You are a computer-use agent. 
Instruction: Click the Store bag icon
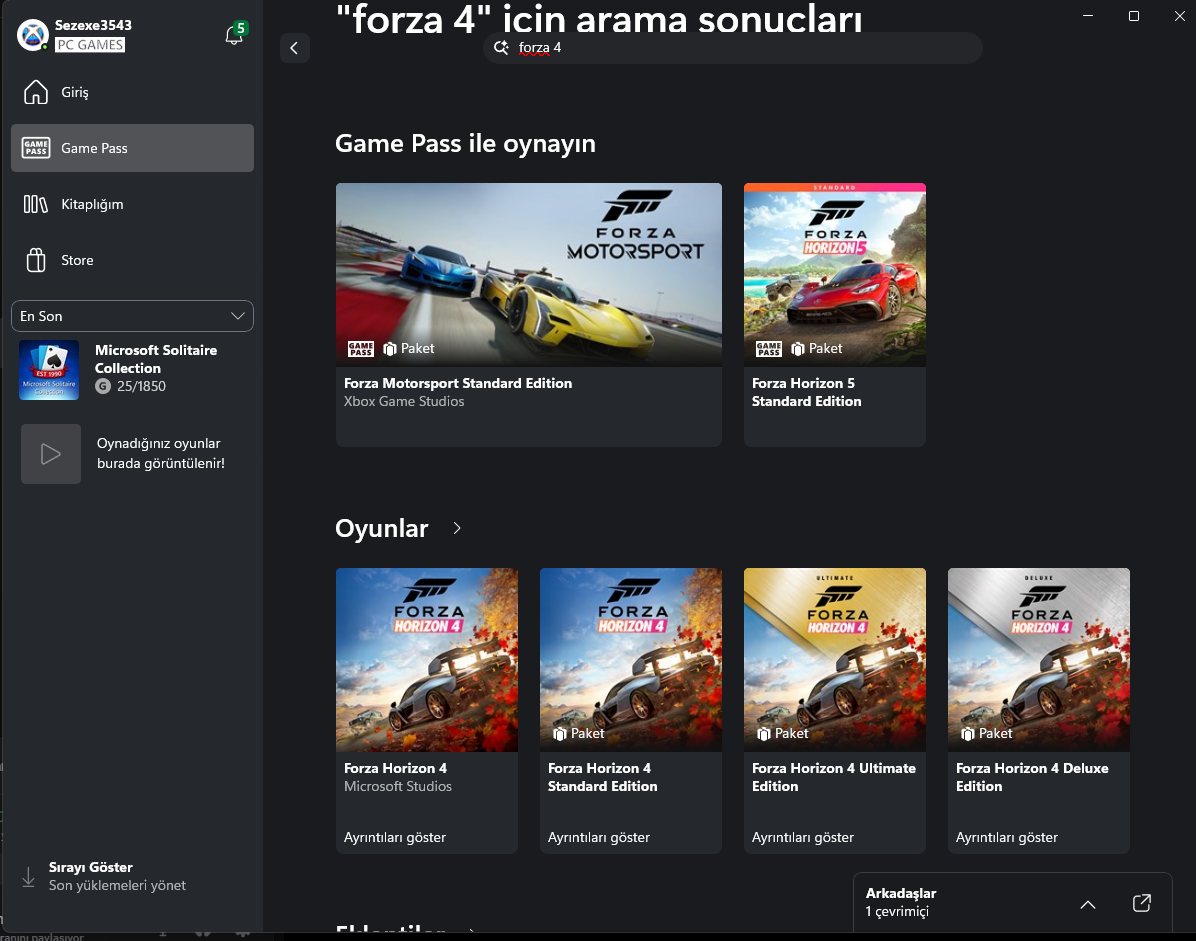[36, 260]
